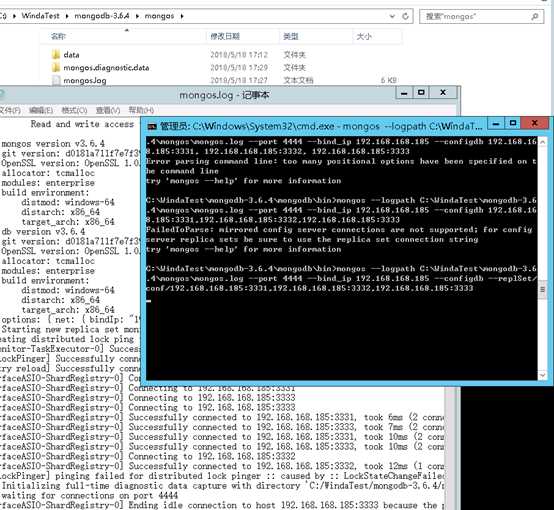
Task: Sort by the 名称 column header
Action: [x=124, y=36]
